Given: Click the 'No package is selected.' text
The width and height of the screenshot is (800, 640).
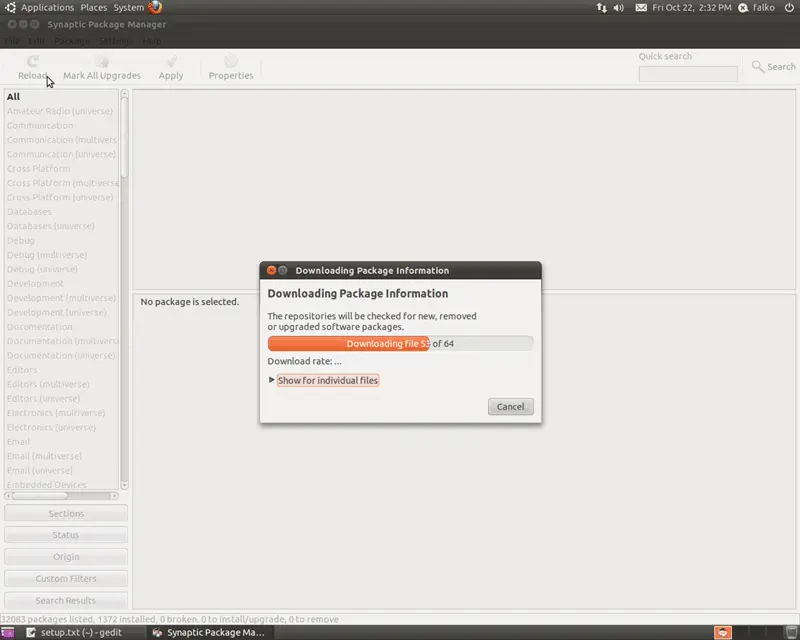Looking at the screenshot, I should click(x=189, y=302).
